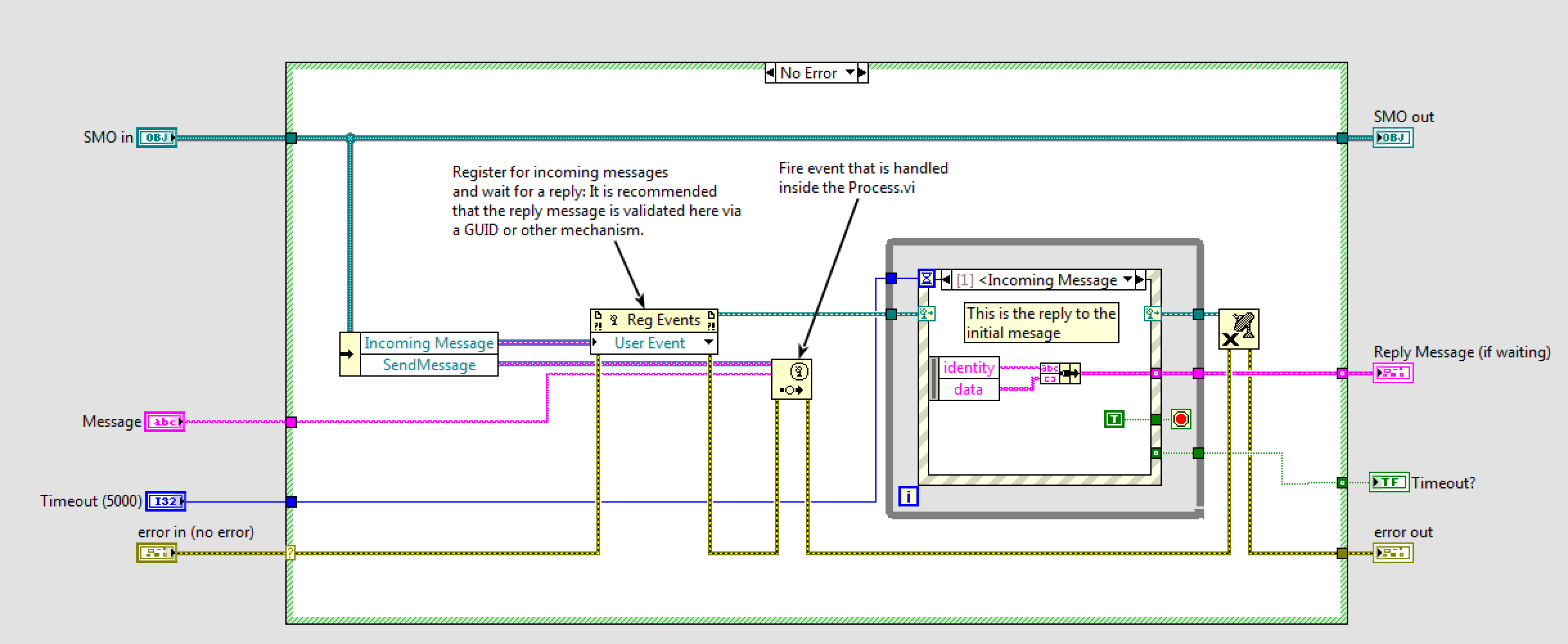
Task: Click right dynamic event terminal in event structure
Action: point(1152,314)
